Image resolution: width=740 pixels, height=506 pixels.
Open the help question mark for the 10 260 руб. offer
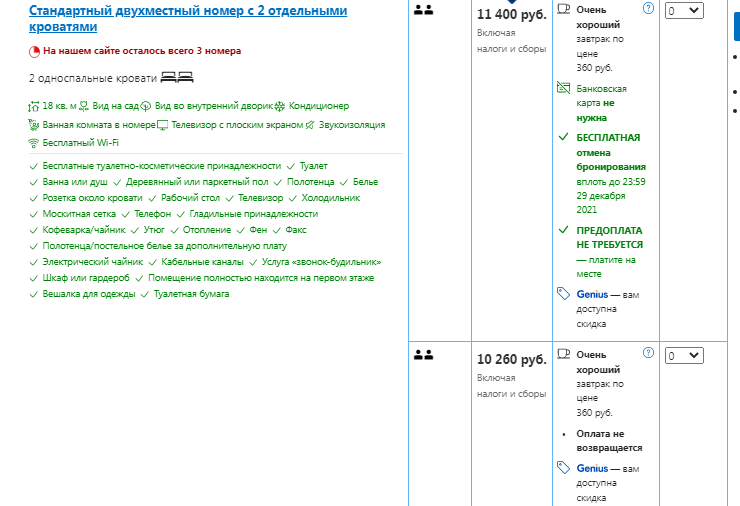tap(648, 353)
